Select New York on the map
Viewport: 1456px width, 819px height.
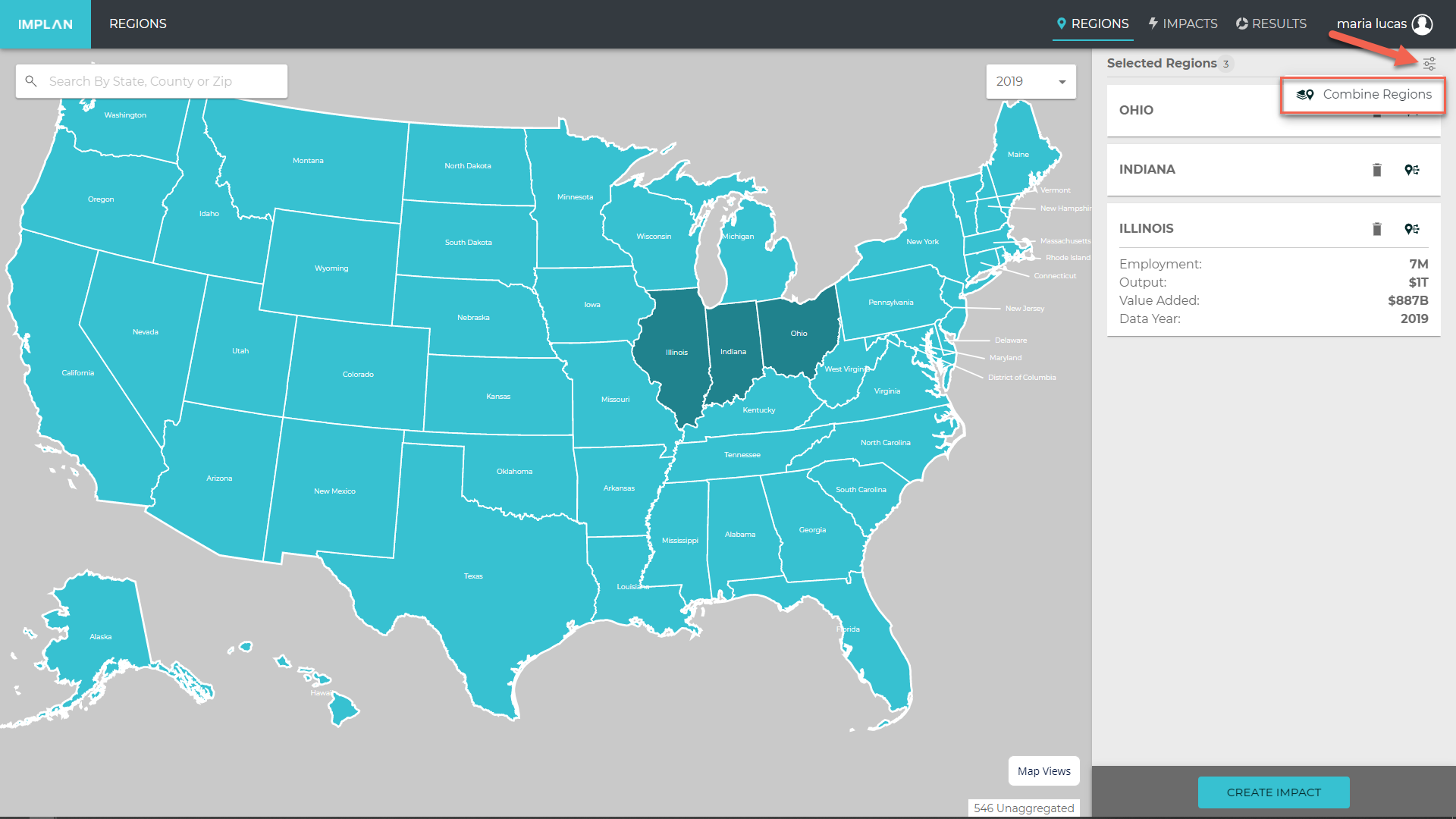pos(922,242)
